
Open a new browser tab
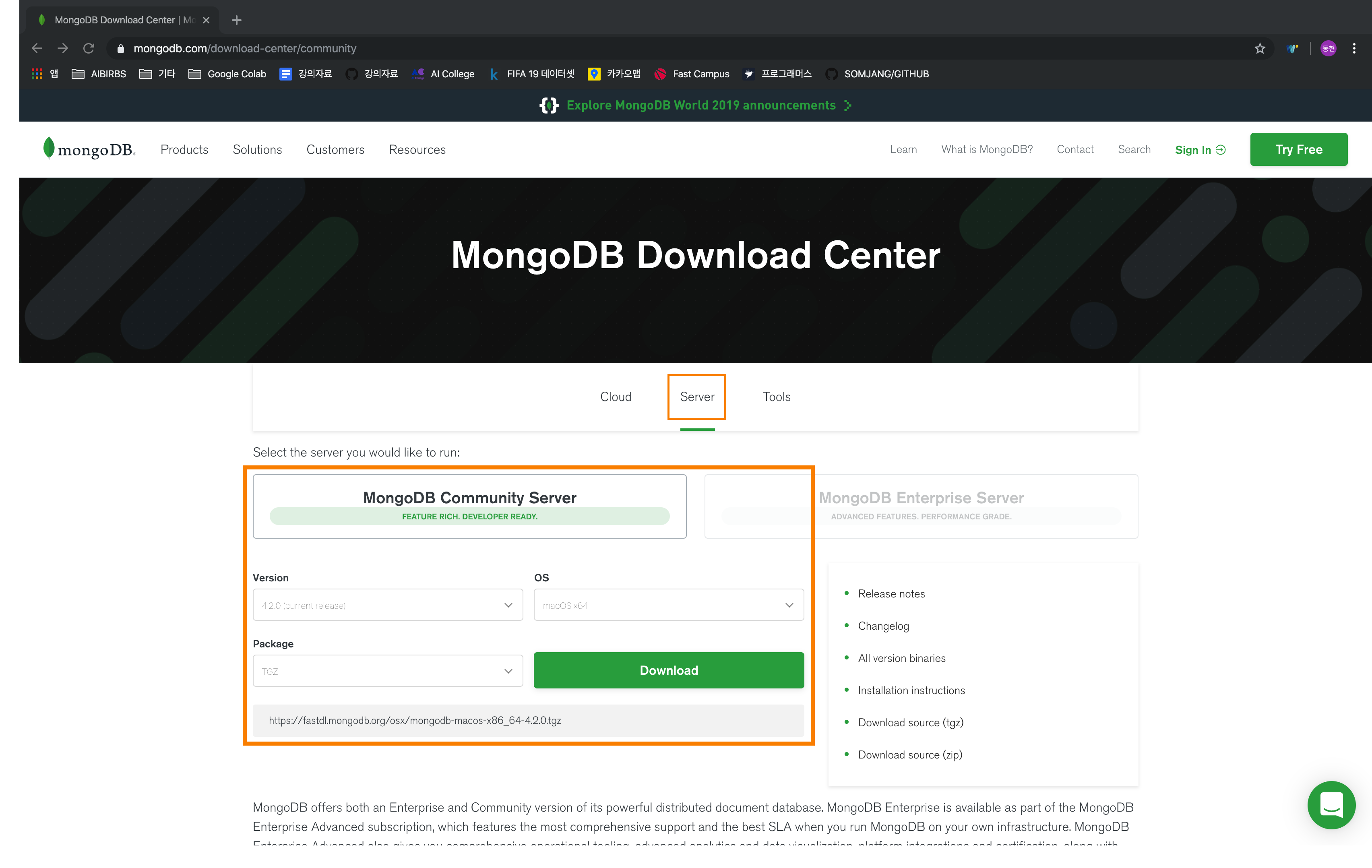tap(236, 20)
